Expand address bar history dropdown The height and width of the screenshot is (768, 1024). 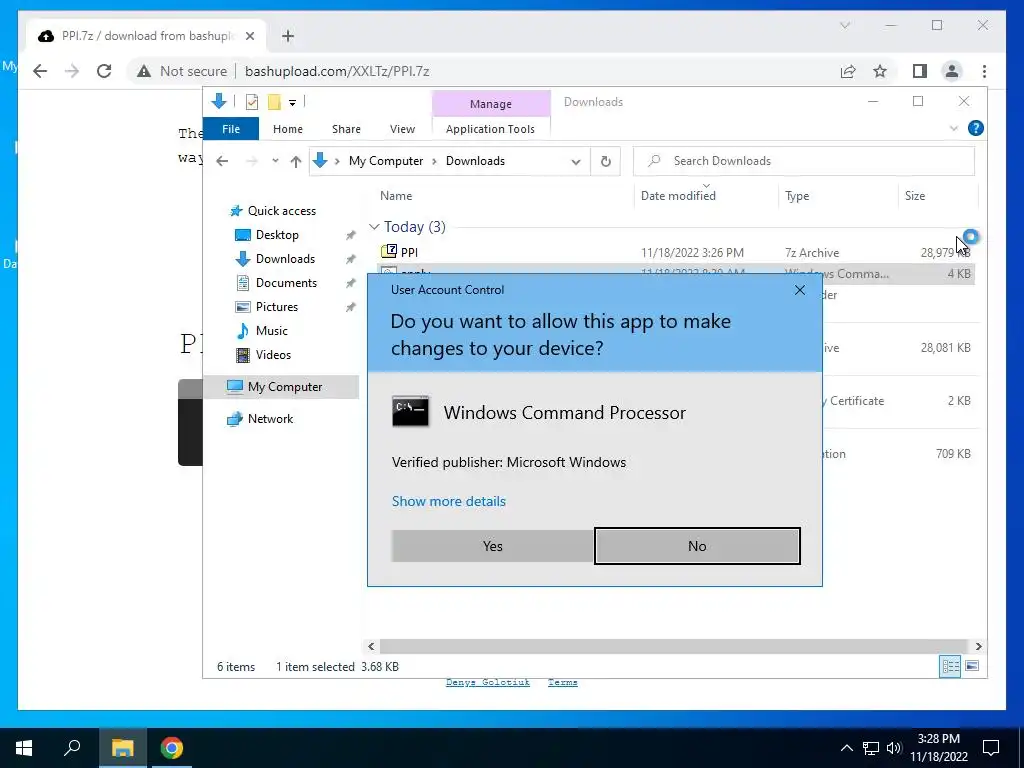pyautogui.click(x=575, y=161)
